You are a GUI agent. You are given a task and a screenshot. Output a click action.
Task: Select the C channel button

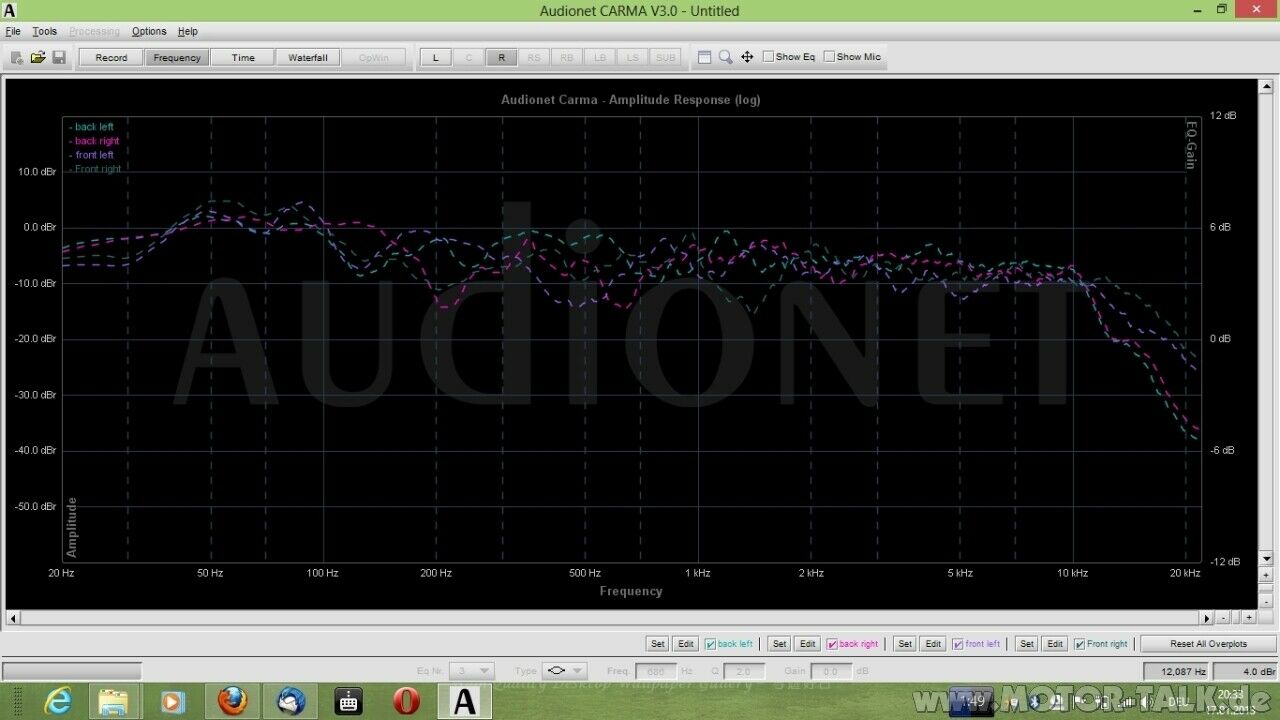coord(468,57)
